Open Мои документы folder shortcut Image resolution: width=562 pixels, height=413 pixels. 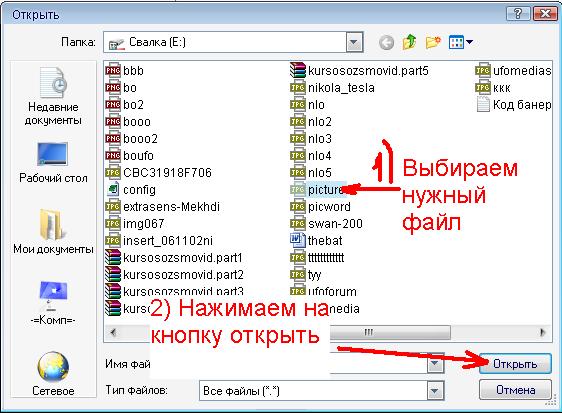[x=53, y=231]
